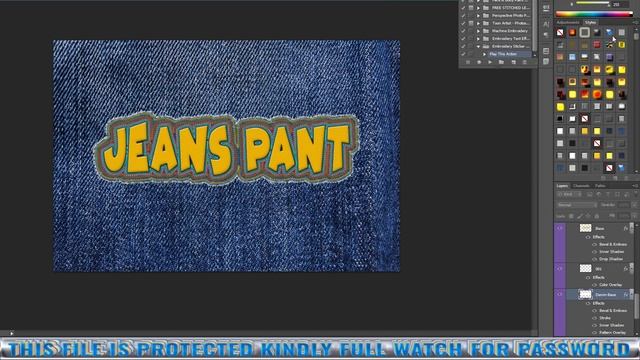The image size is (640, 360).
Task: Click delete trash icon in Actions panel
Action: point(524,62)
